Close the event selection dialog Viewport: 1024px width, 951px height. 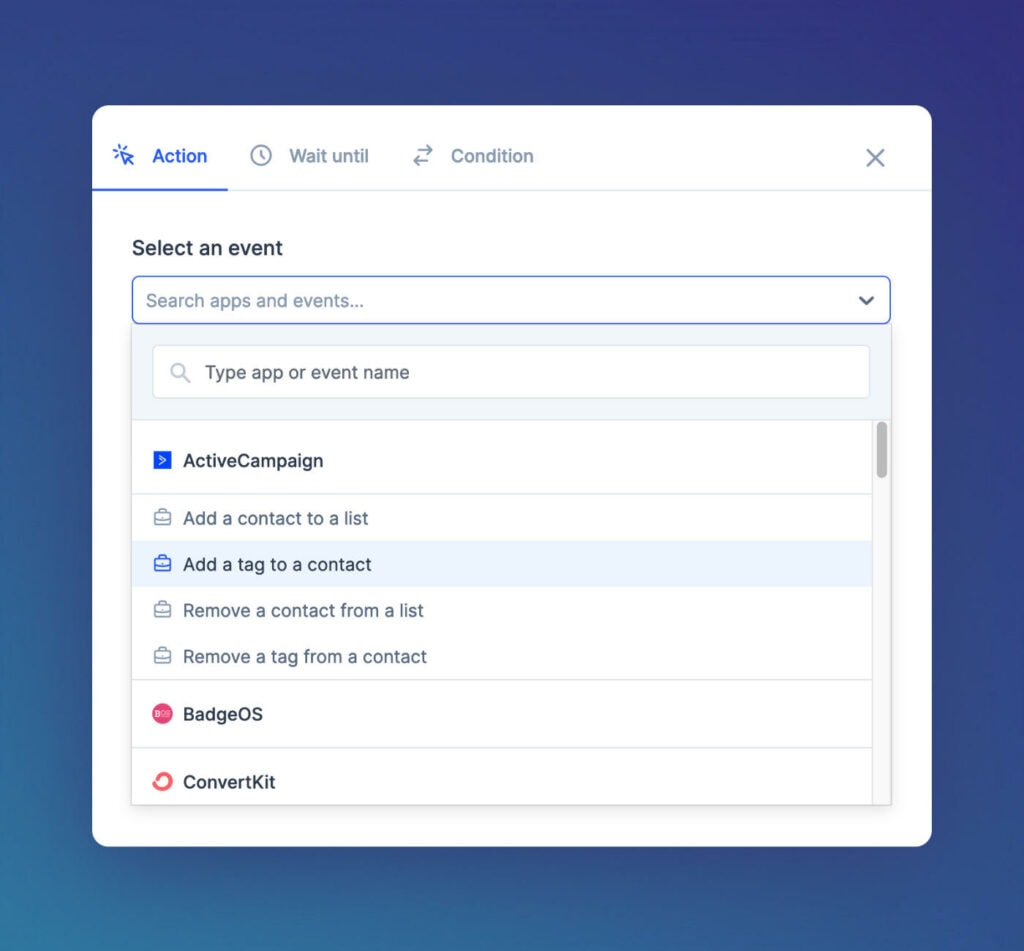point(875,157)
